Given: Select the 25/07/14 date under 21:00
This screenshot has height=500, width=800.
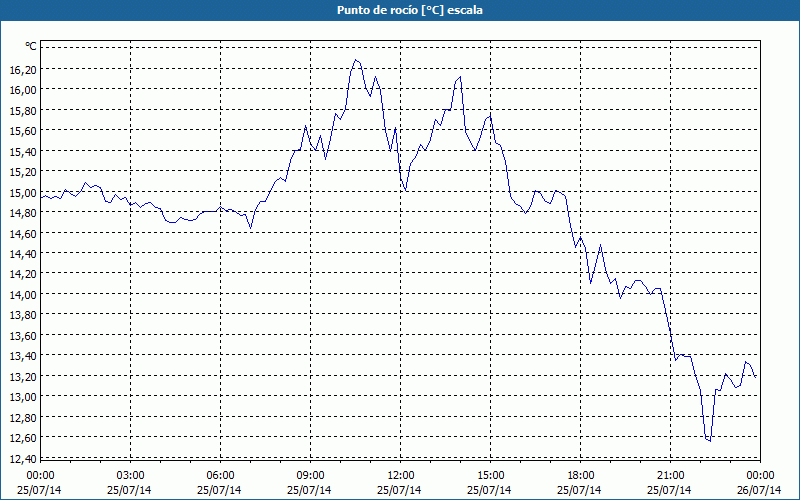Looking at the screenshot, I should click(669, 490).
